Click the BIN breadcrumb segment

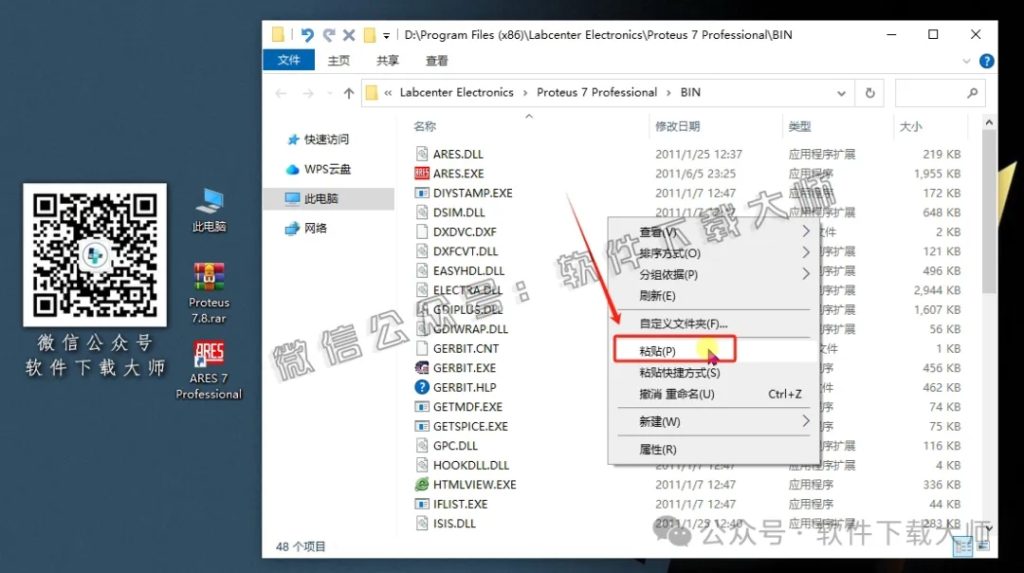[x=690, y=93]
